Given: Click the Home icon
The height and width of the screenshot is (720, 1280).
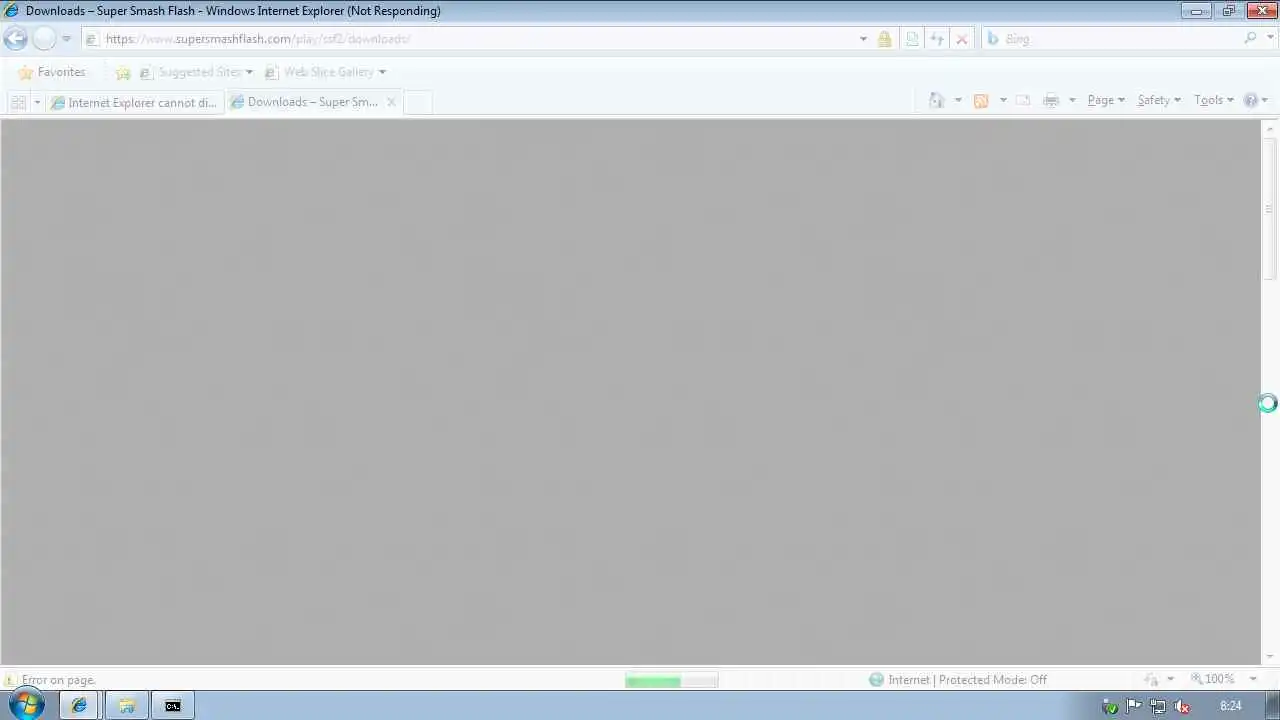Looking at the screenshot, I should click(x=937, y=100).
